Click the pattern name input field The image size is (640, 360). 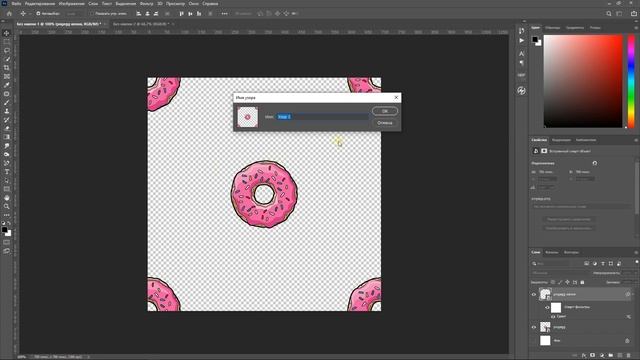[322, 117]
